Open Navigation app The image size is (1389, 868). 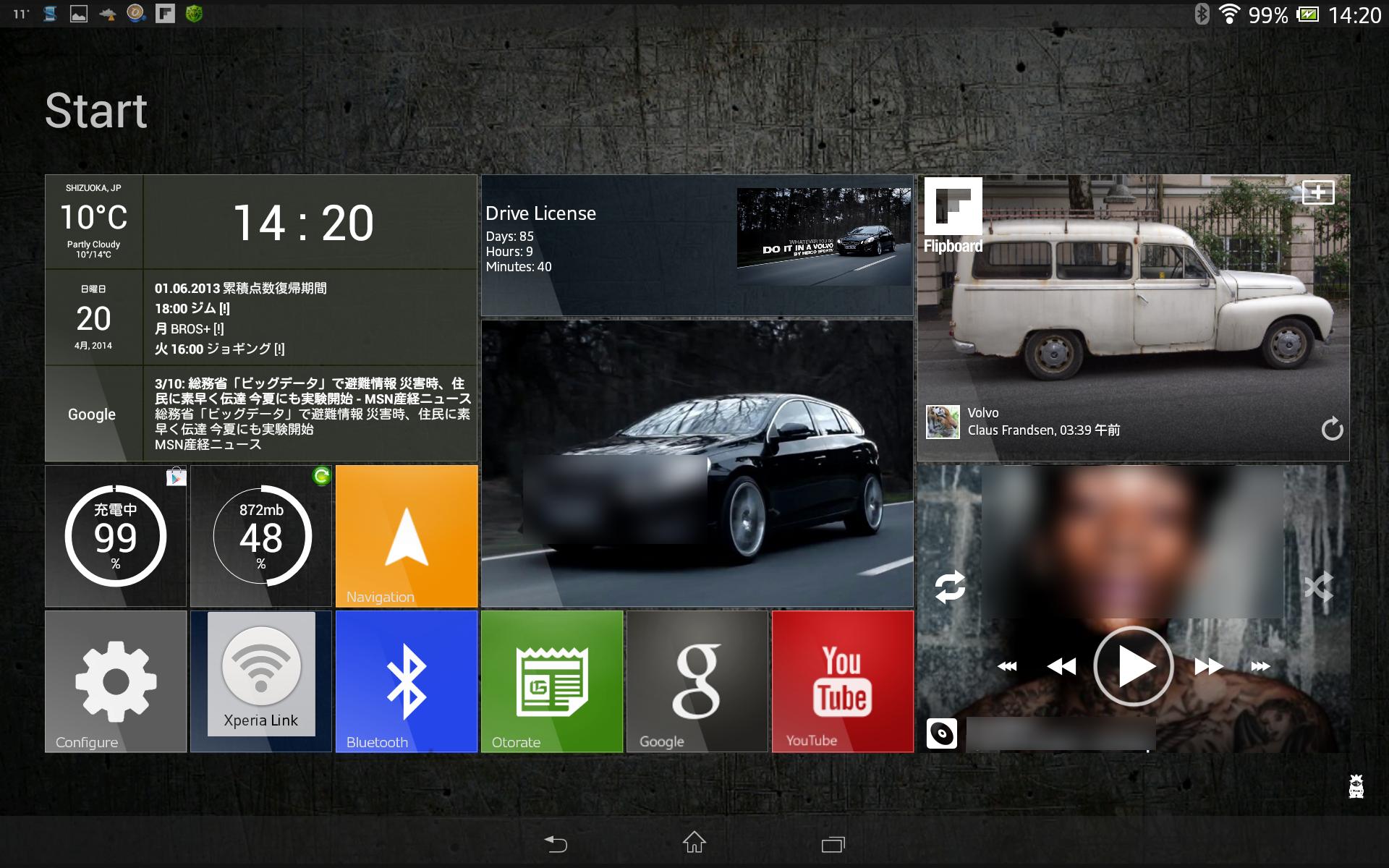click(405, 535)
